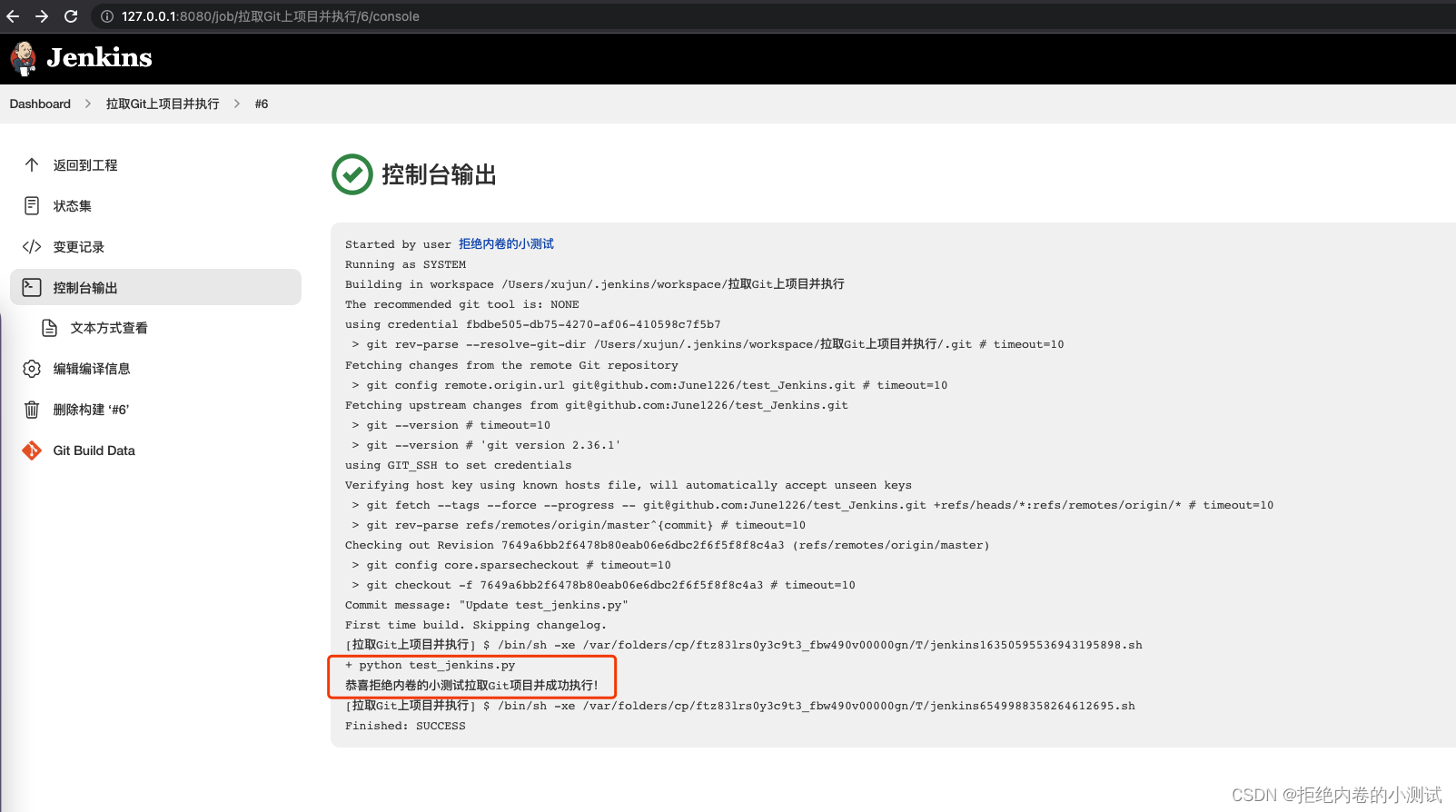Image resolution: width=1456 pixels, height=812 pixels.
Task: Open 文本方式查看 plain text view
Action: (x=109, y=328)
